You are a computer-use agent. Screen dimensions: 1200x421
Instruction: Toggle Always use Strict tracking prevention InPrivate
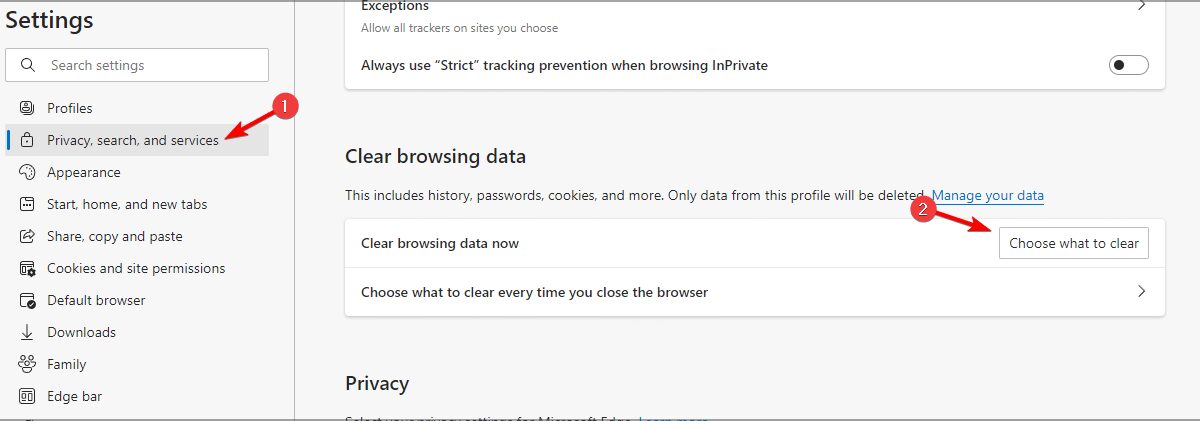coord(1129,65)
